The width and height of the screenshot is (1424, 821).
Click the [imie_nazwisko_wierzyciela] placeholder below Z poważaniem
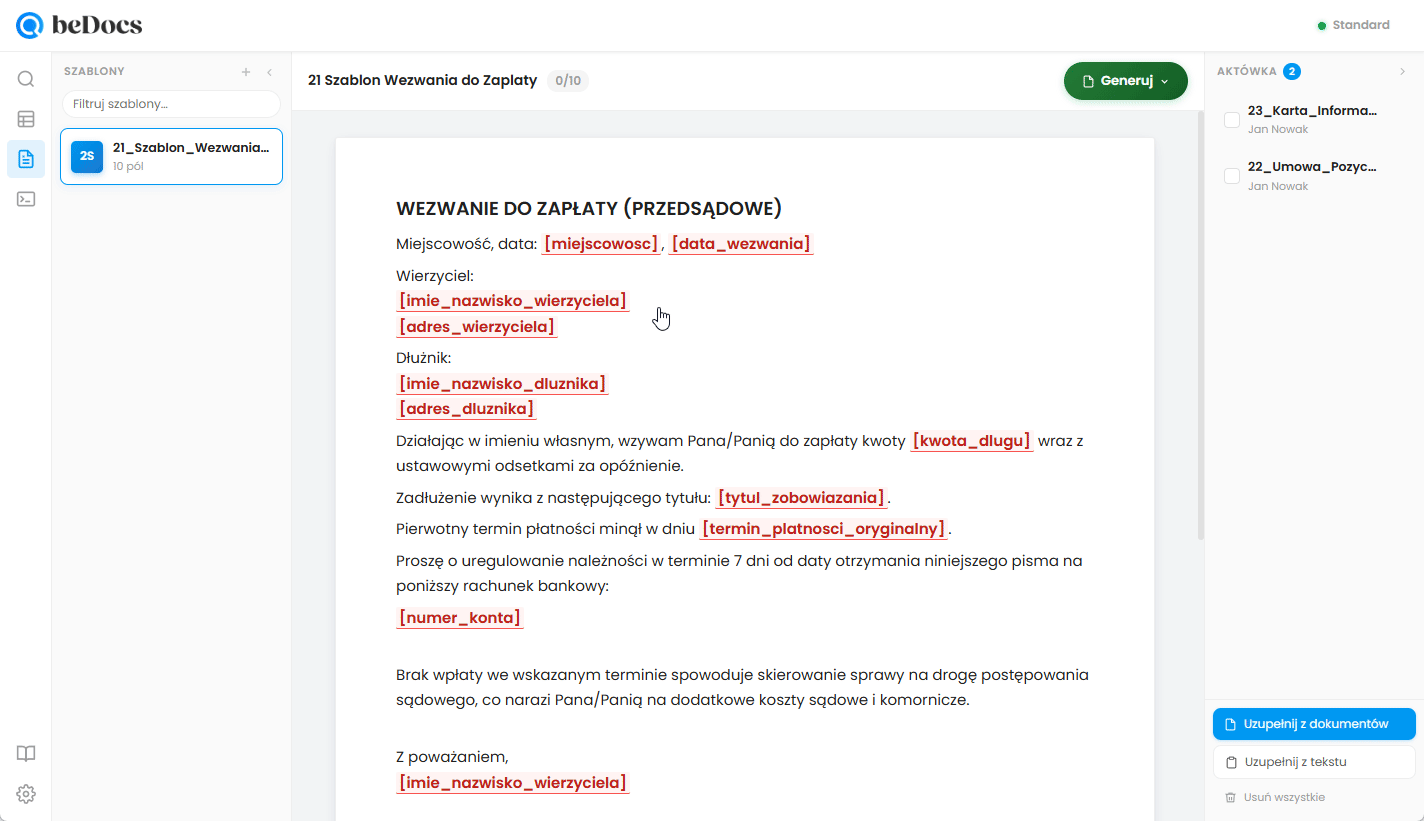(513, 783)
